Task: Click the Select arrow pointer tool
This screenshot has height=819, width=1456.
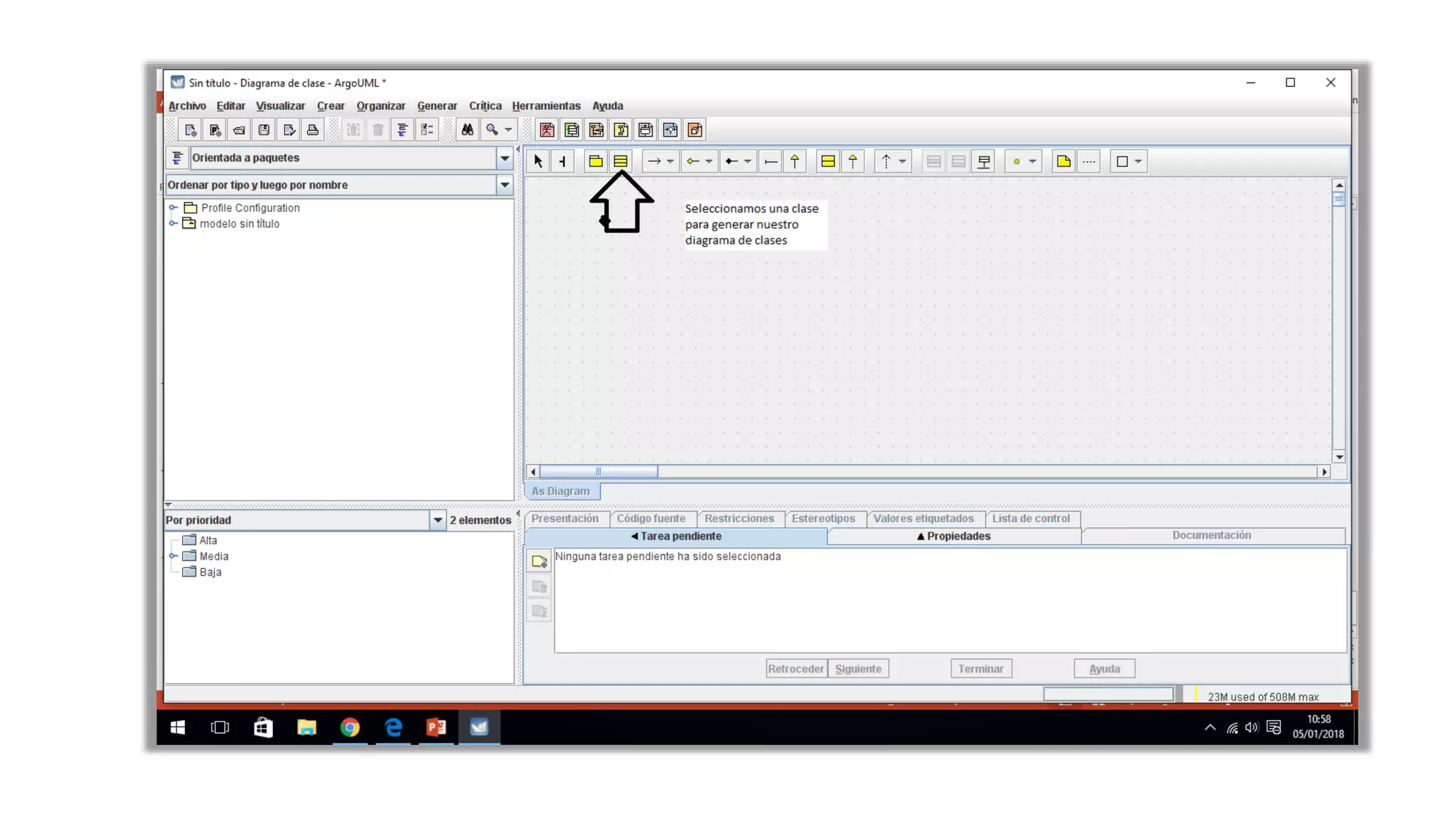Action: click(x=538, y=161)
